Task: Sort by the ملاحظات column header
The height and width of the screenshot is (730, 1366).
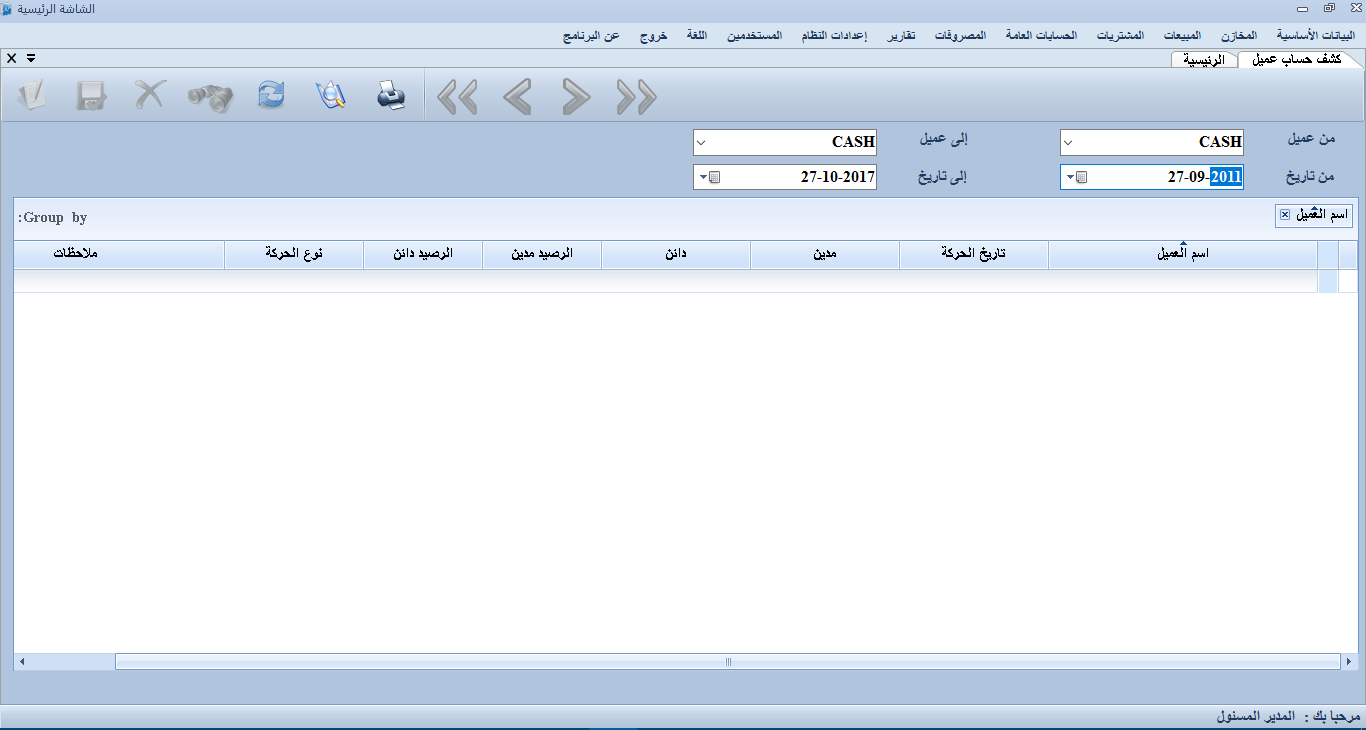Action: (x=119, y=255)
